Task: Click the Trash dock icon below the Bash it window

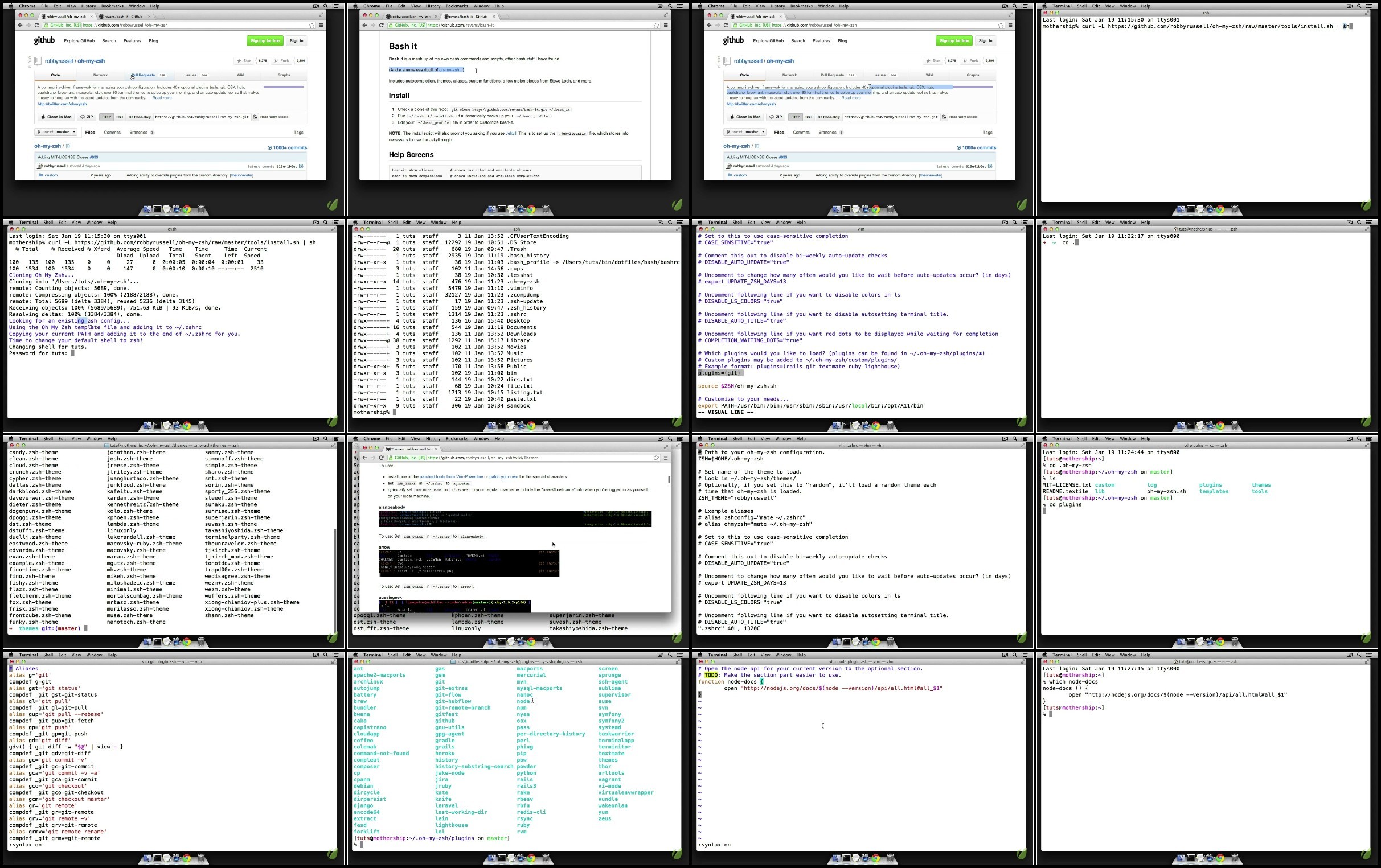Action: pyautogui.click(x=546, y=209)
